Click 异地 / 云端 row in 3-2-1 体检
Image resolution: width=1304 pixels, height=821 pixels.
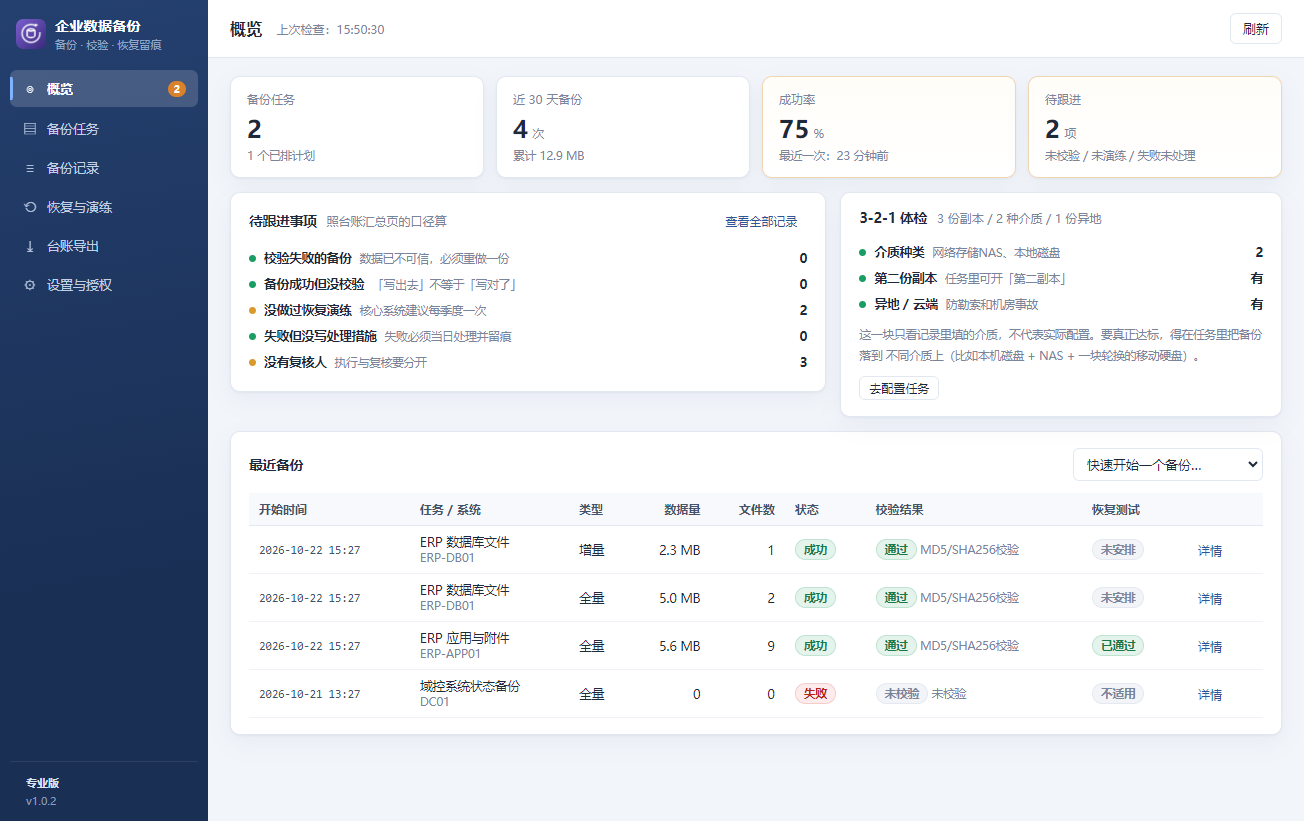(1061, 305)
